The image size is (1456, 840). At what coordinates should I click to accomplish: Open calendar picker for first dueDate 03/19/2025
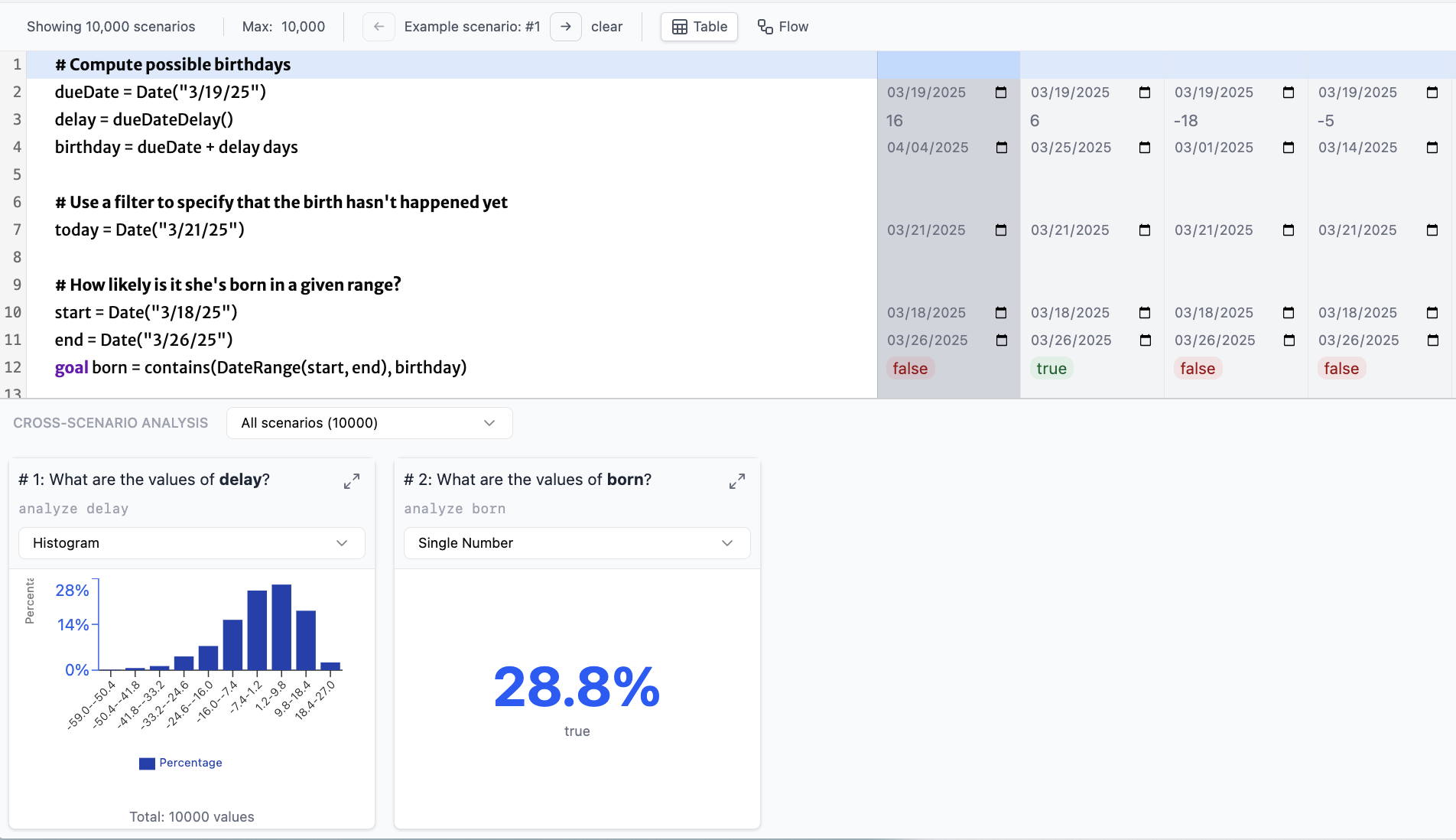(1000, 93)
